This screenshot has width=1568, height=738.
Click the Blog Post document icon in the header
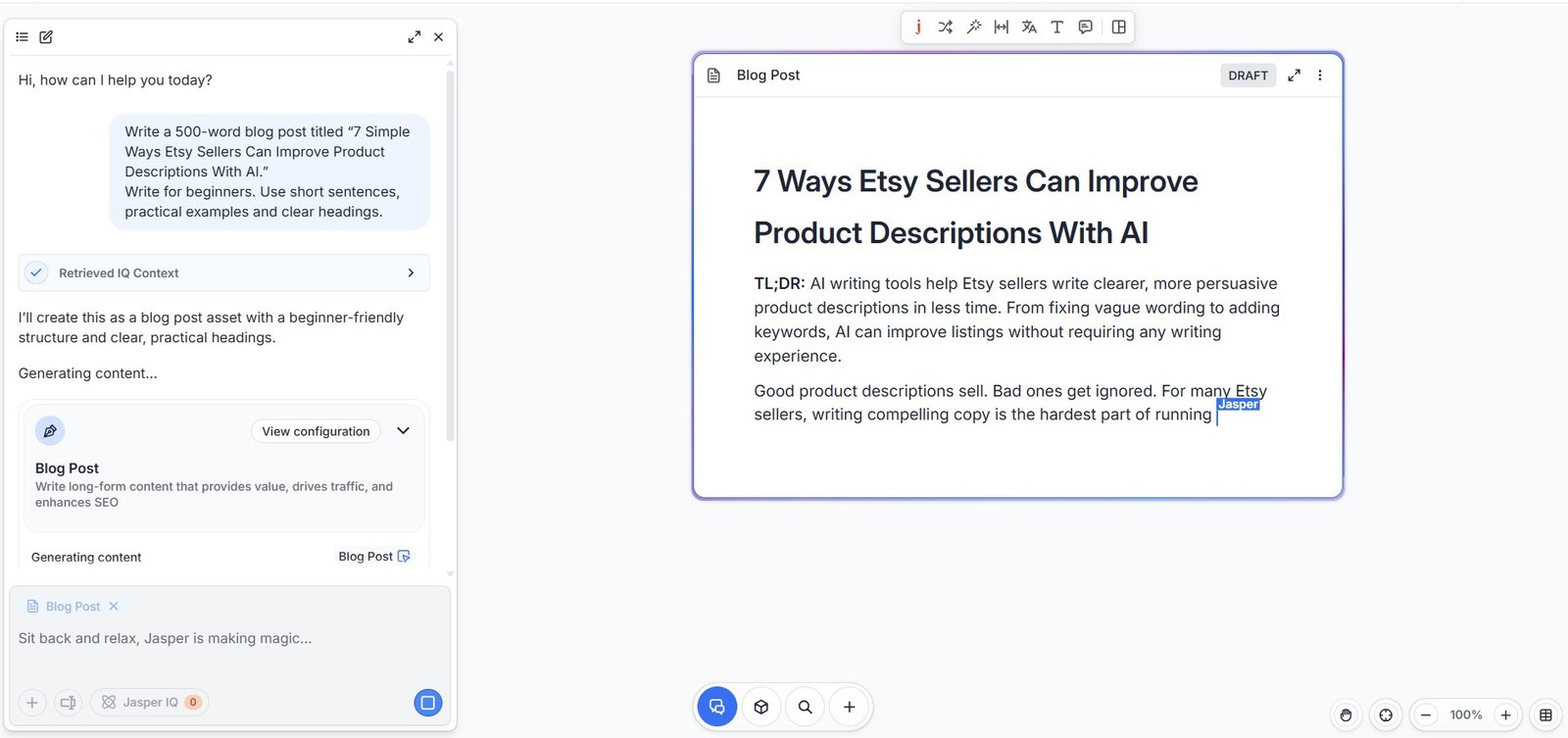click(x=713, y=75)
